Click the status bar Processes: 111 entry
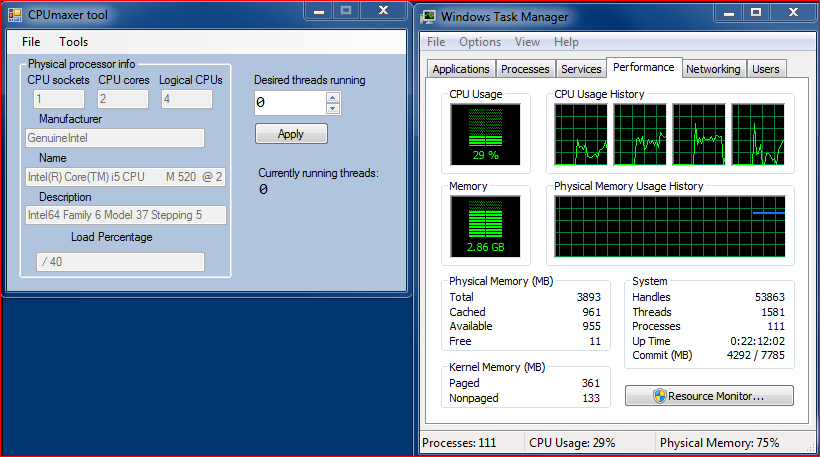 coord(459,443)
